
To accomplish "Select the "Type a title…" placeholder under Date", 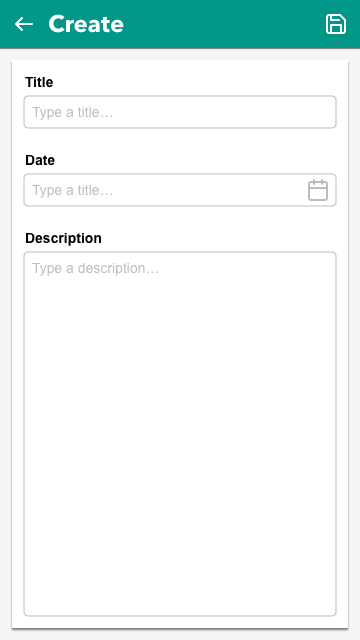I will point(73,190).
